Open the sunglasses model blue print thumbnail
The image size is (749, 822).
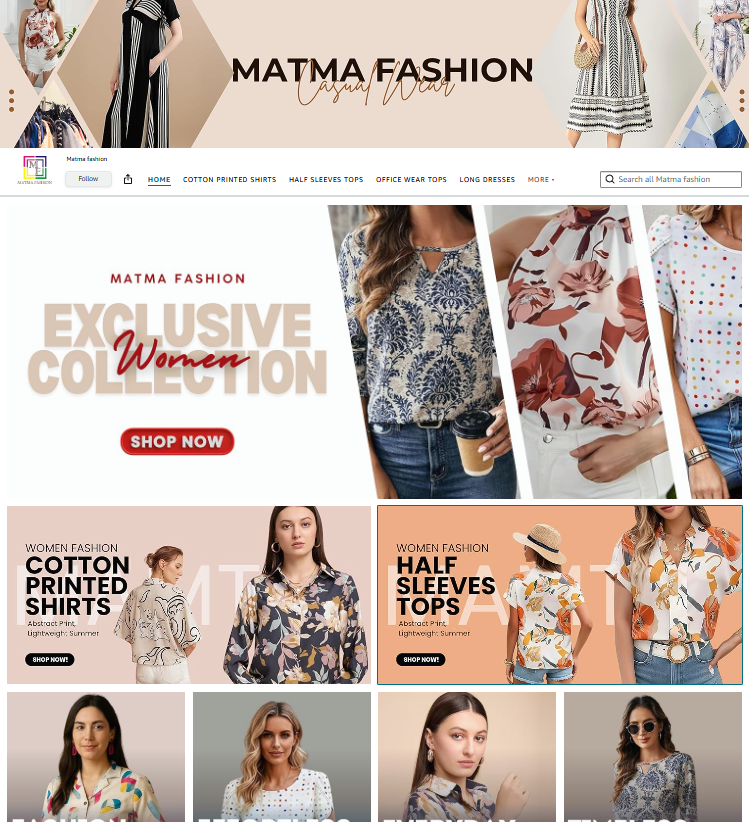(653, 757)
